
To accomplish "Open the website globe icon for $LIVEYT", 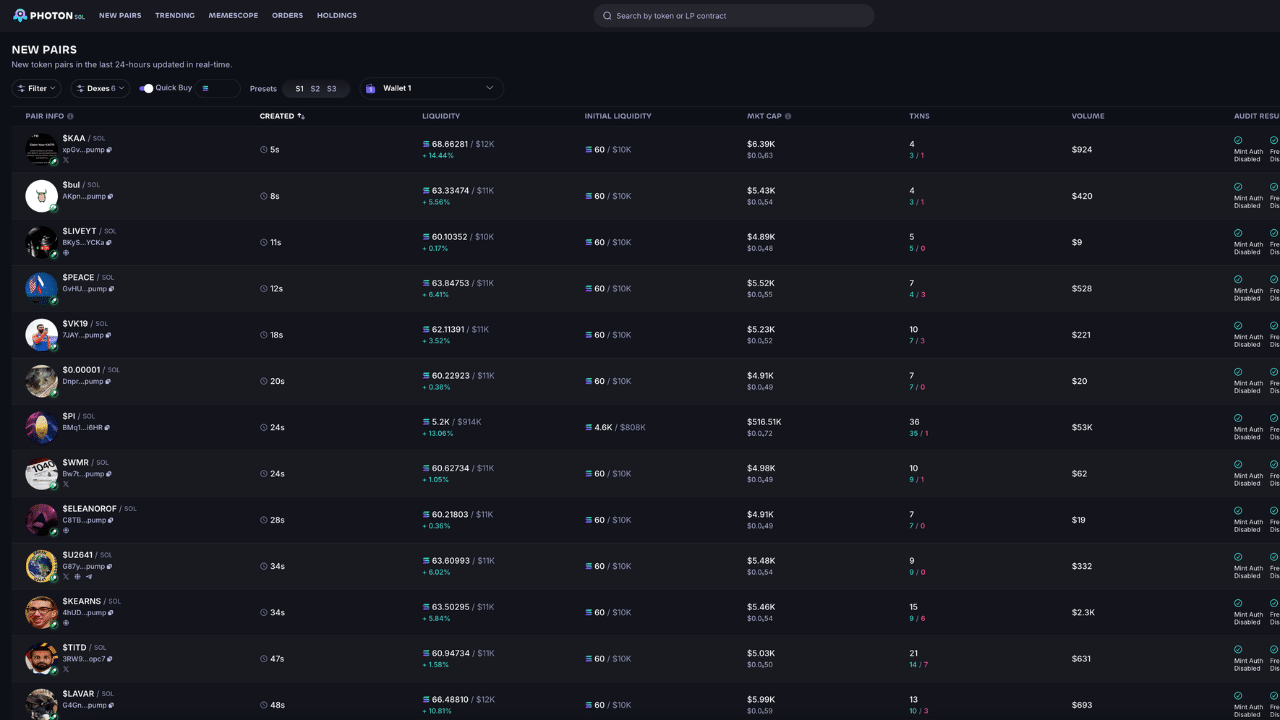I will point(66,253).
